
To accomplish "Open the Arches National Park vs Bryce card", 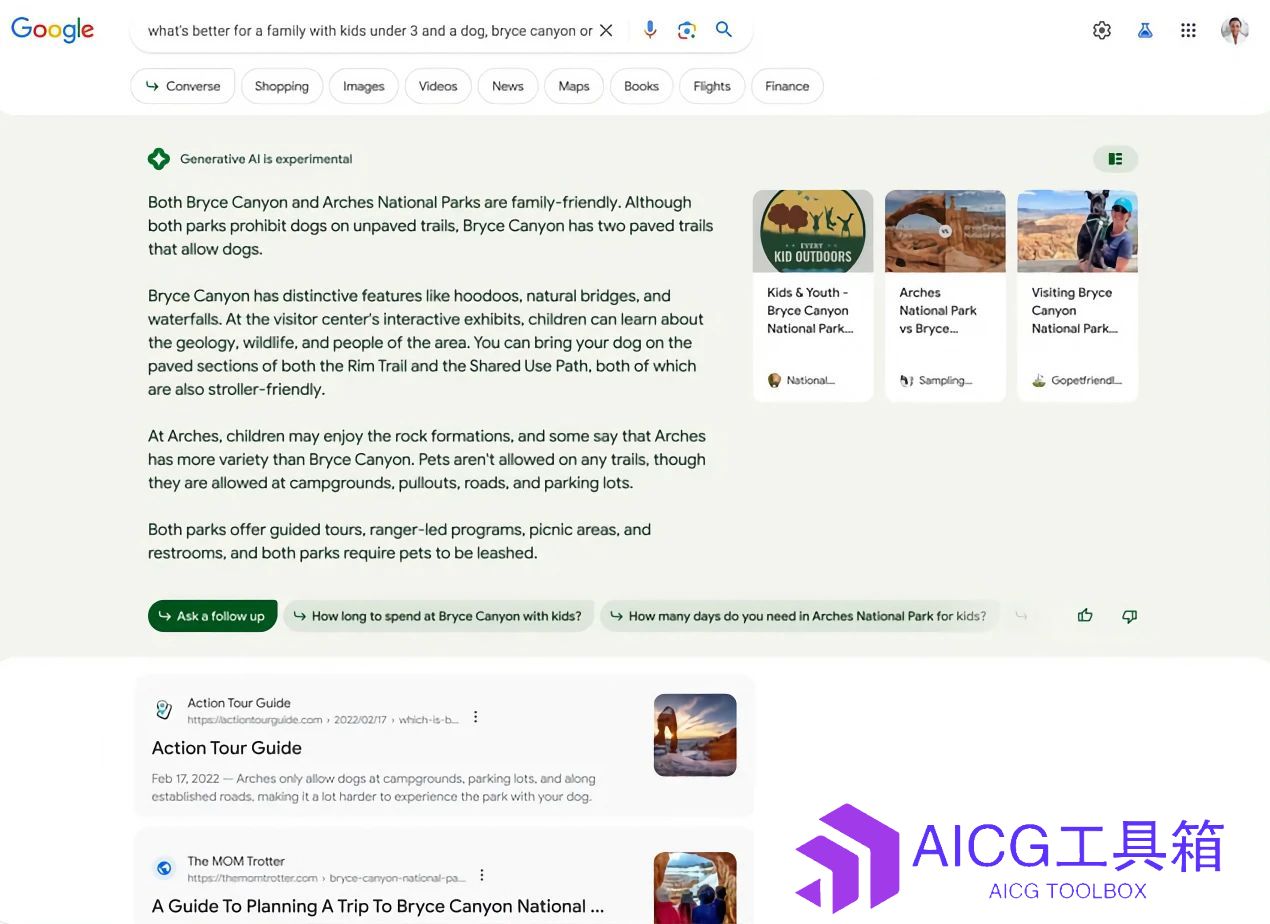I will click(x=945, y=296).
